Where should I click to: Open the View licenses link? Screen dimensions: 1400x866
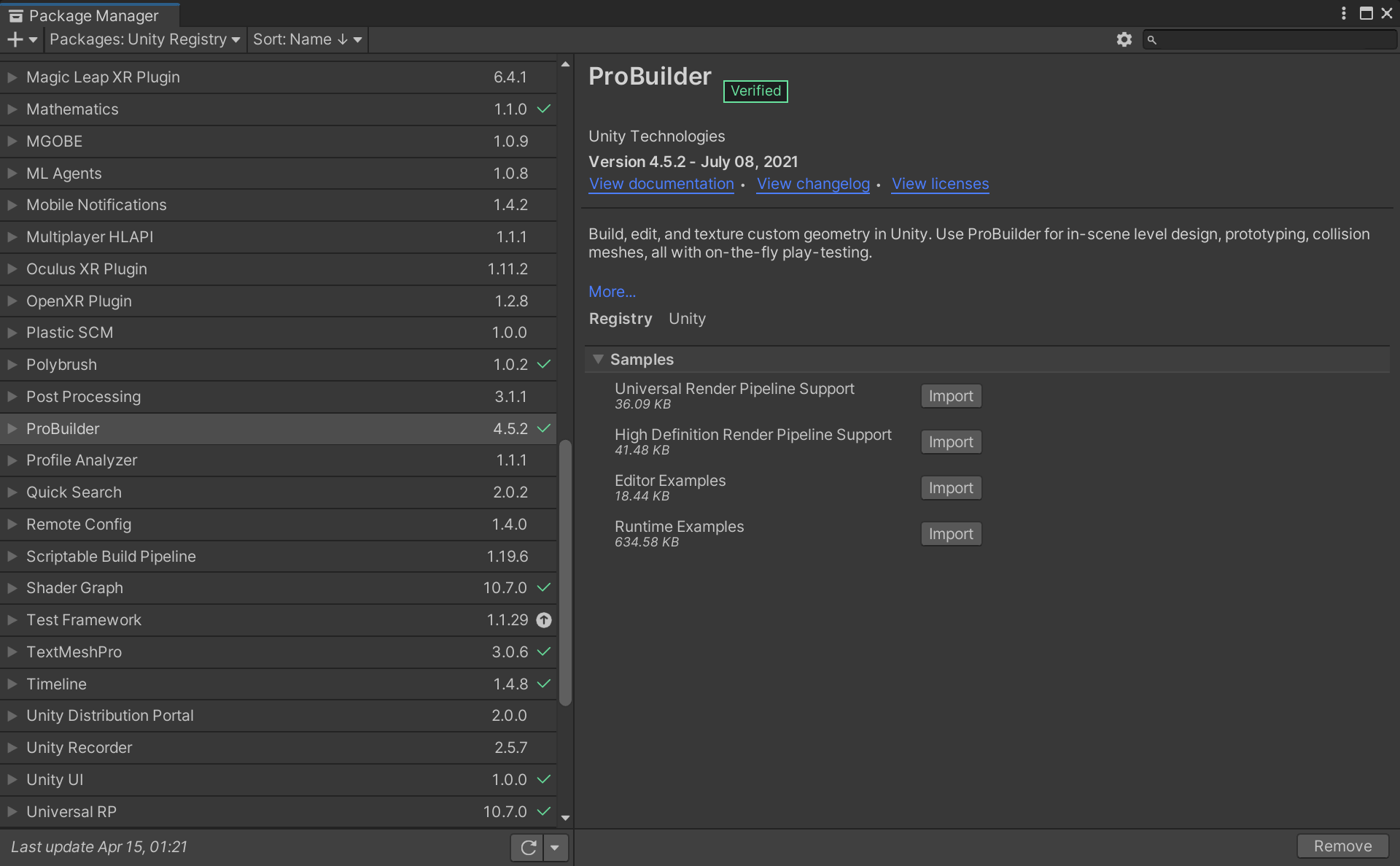point(940,184)
